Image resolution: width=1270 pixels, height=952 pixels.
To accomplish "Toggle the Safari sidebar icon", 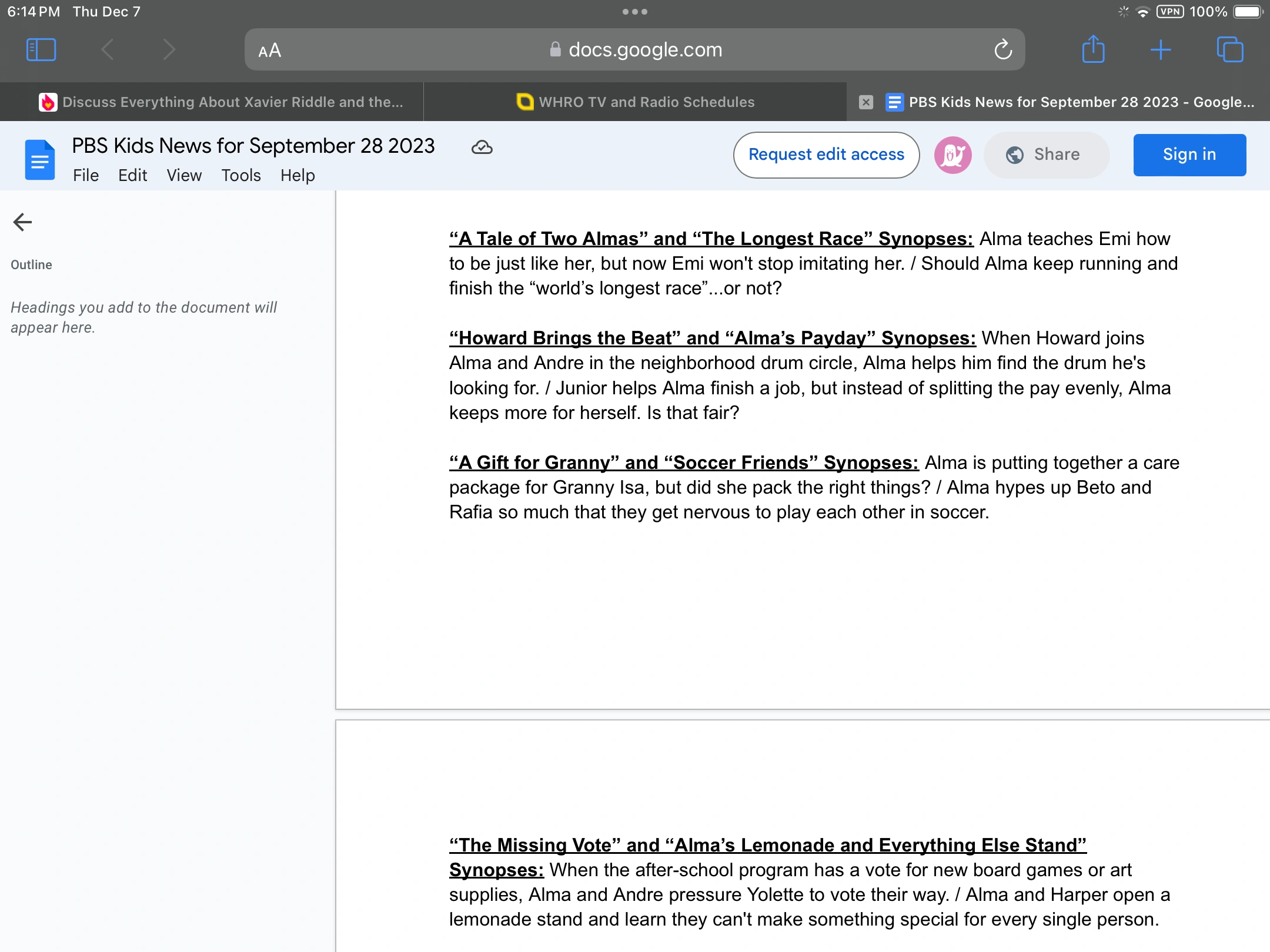I will 41,50.
